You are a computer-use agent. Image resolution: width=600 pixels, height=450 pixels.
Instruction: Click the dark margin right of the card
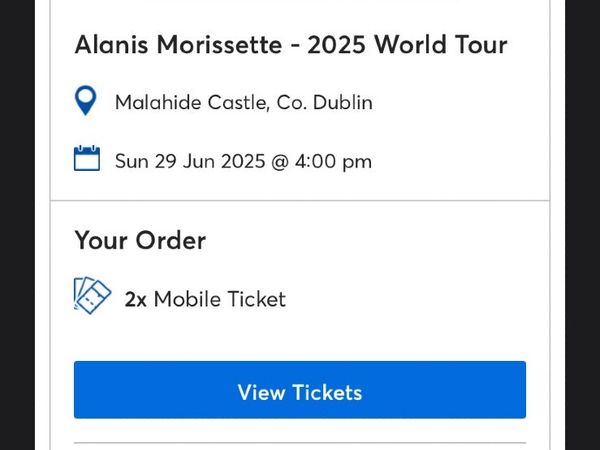[x=582, y=225]
